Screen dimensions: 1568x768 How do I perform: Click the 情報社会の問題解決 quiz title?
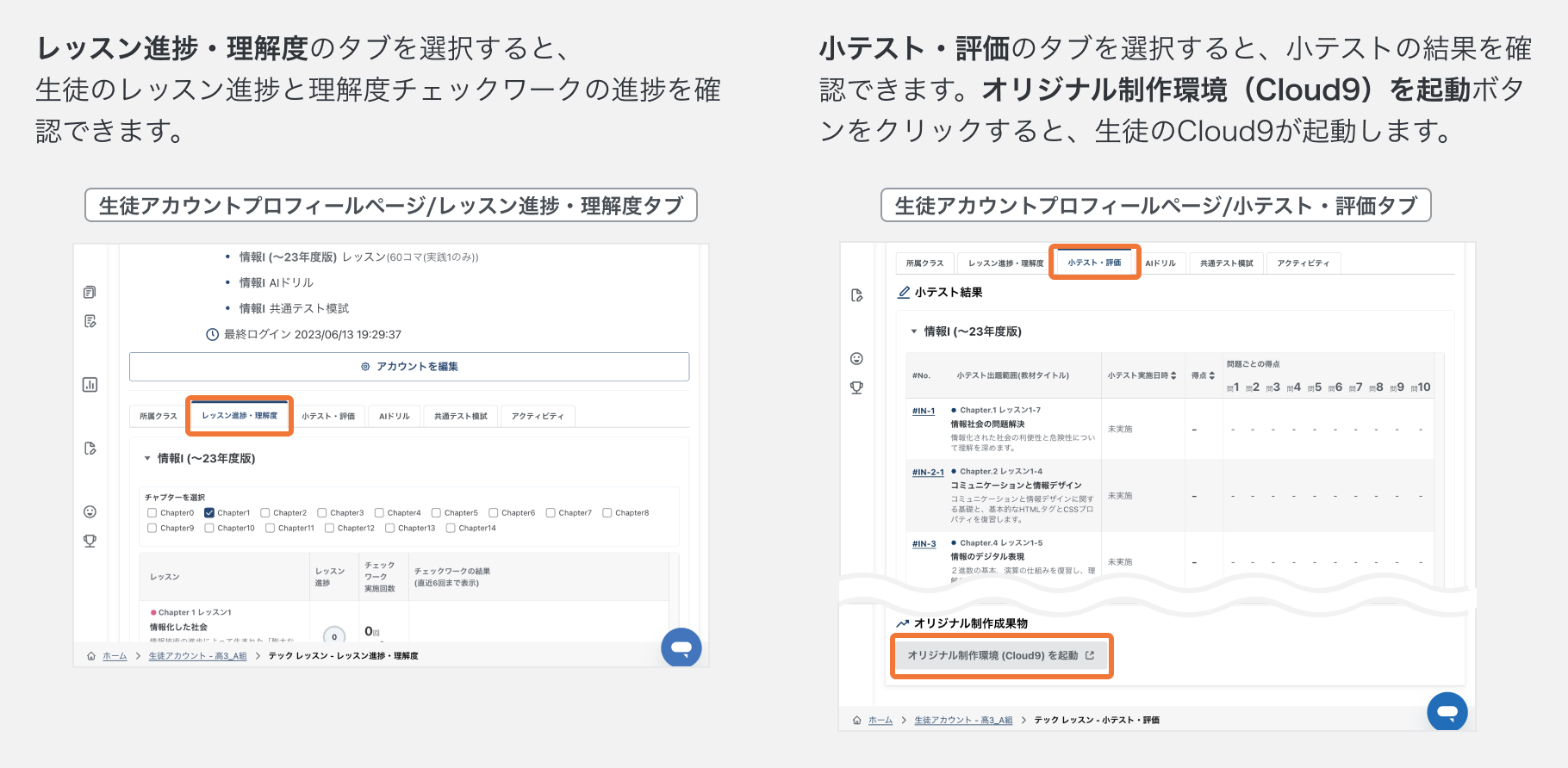[x=987, y=424]
